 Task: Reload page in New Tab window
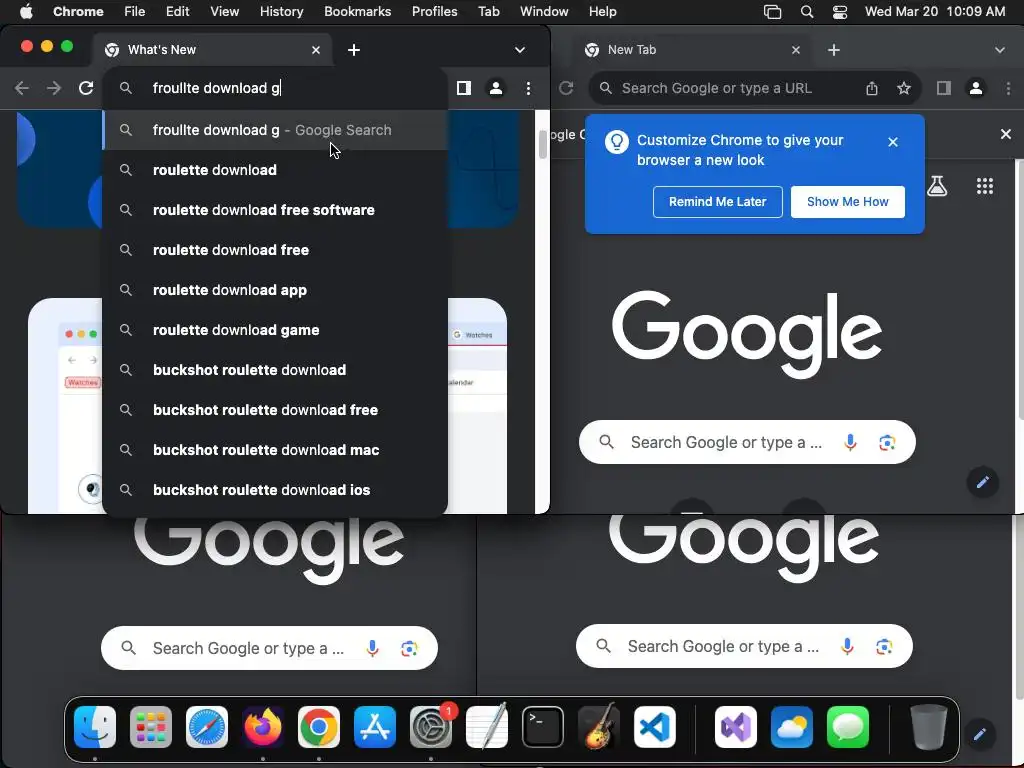(x=566, y=88)
